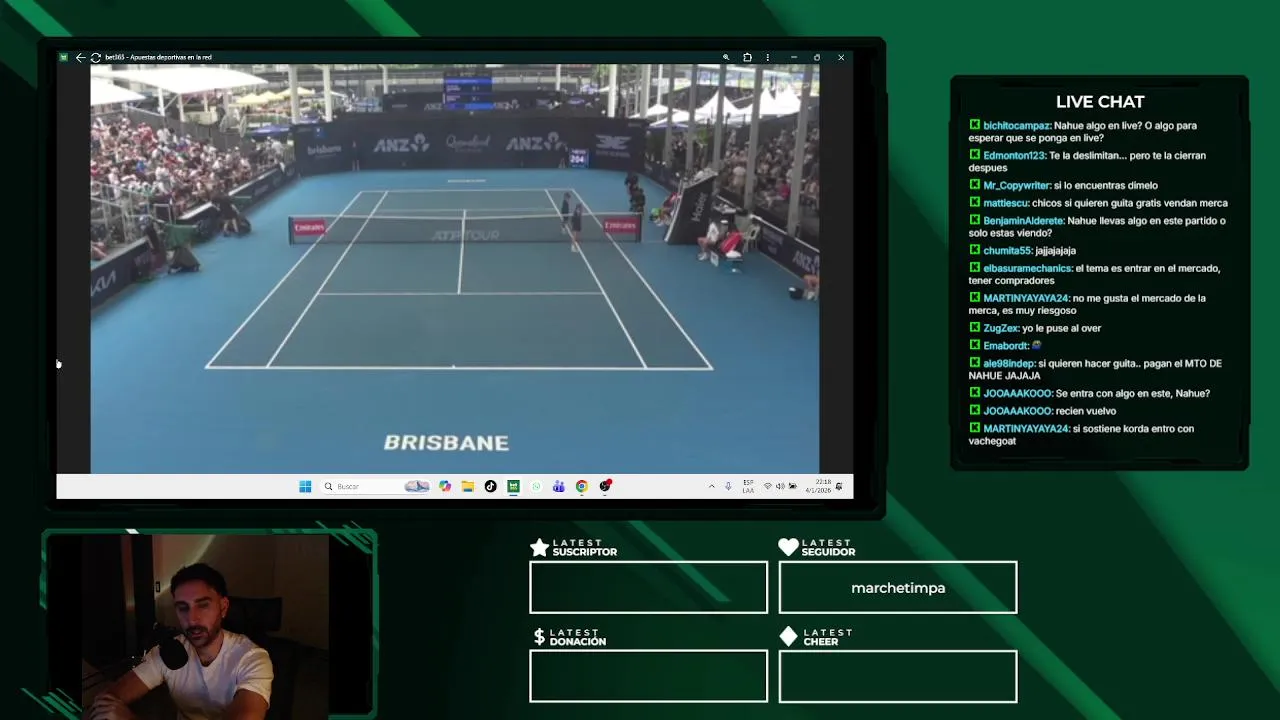Viewport: 1280px width, 720px height.
Task: Click the Buscar taskbar search field
Action: [x=375, y=486]
